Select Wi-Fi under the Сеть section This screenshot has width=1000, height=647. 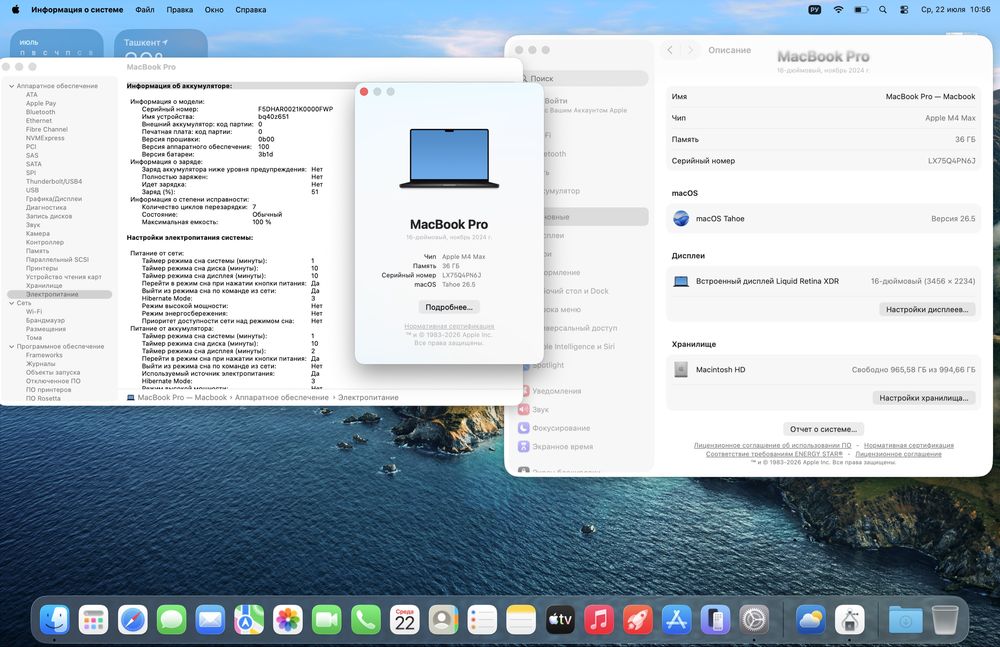(34, 311)
